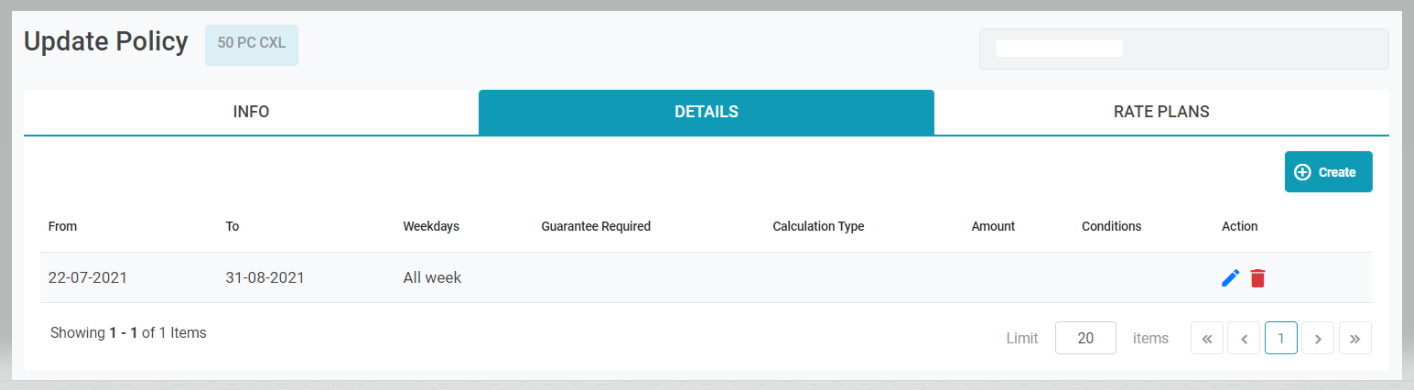Click the field at top right of the header
The image size is (1414, 390).
[1184, 49]
